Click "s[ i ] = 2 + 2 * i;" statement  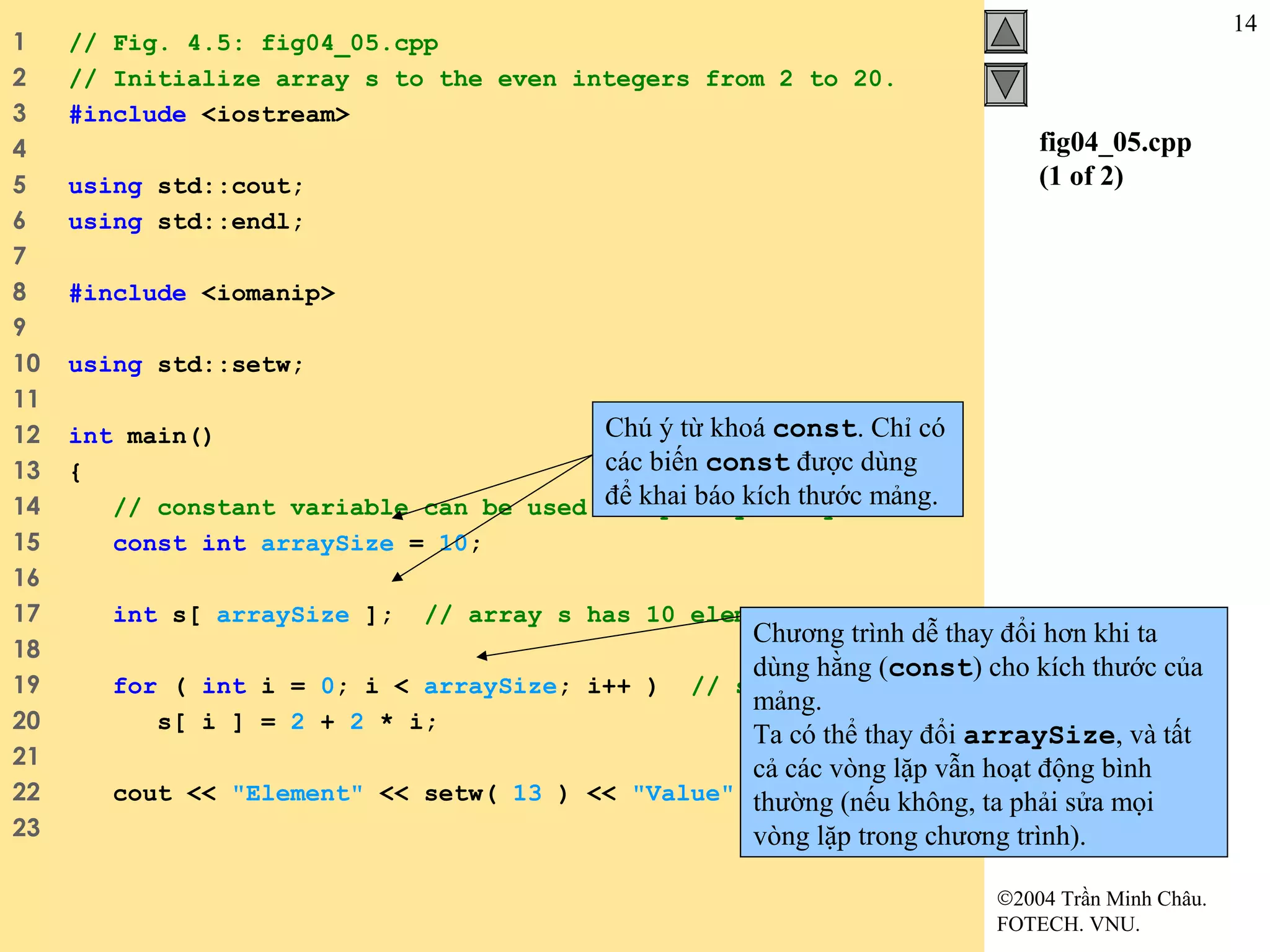coord(297,722)
